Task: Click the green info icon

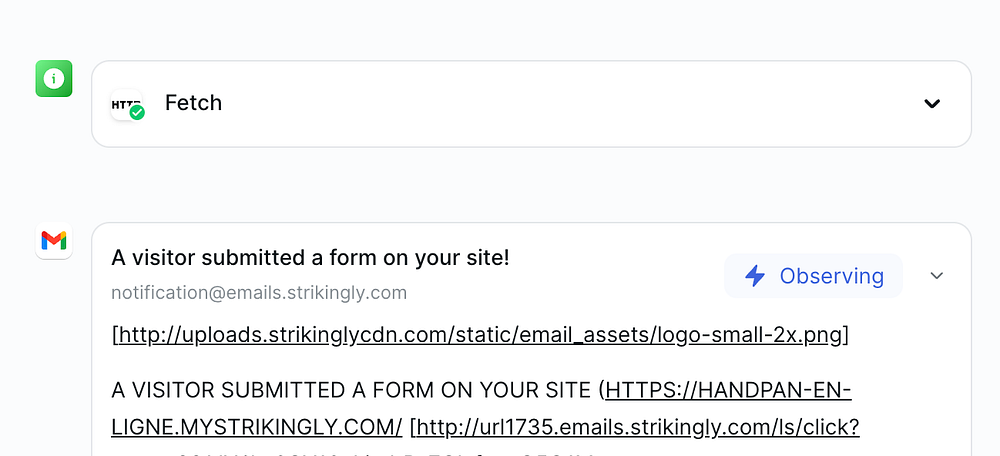Action: pyautogui.click(x=54, y=78)
